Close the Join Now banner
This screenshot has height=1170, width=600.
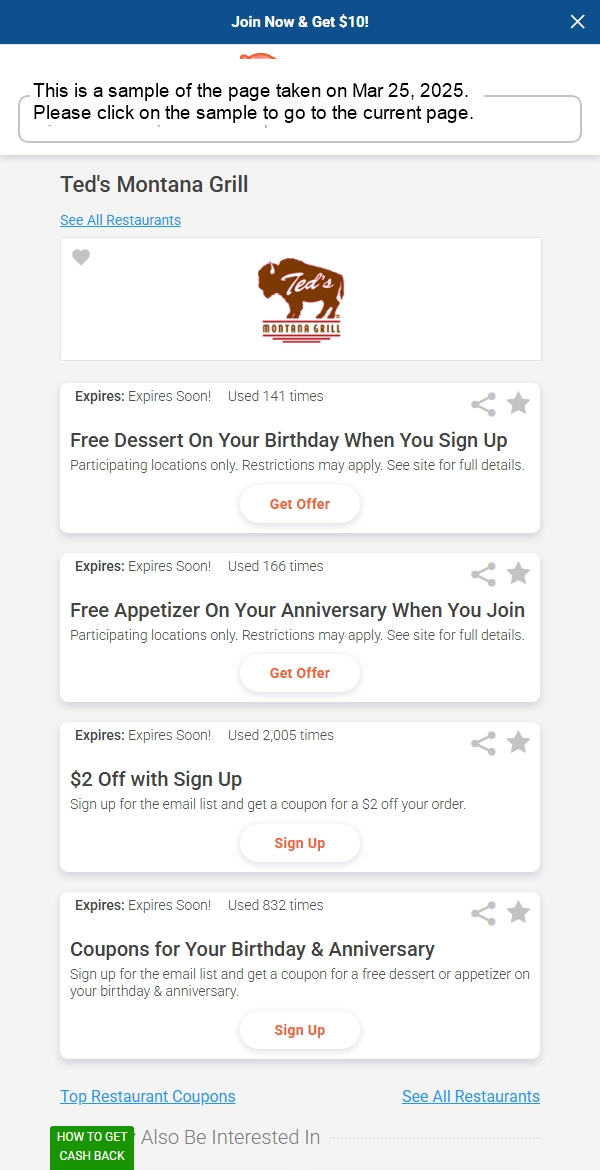pyautogui.click(x=578, y=22)
